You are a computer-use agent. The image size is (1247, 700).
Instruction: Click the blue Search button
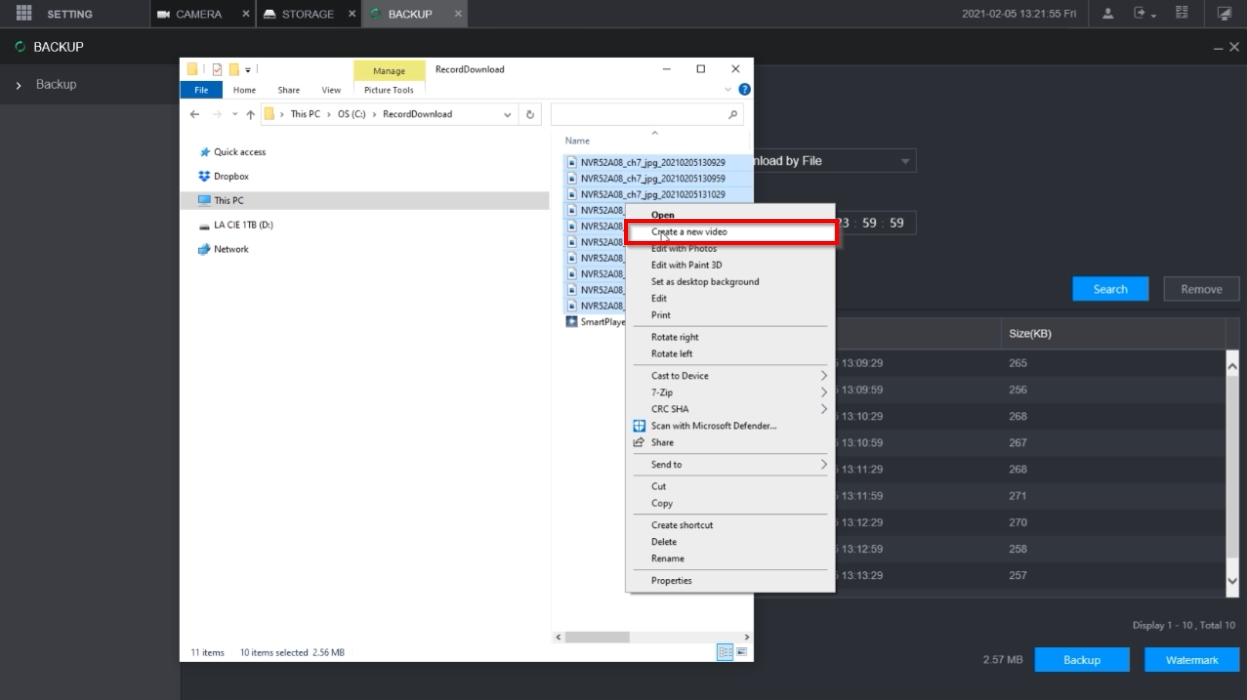tap(1110, 289)
